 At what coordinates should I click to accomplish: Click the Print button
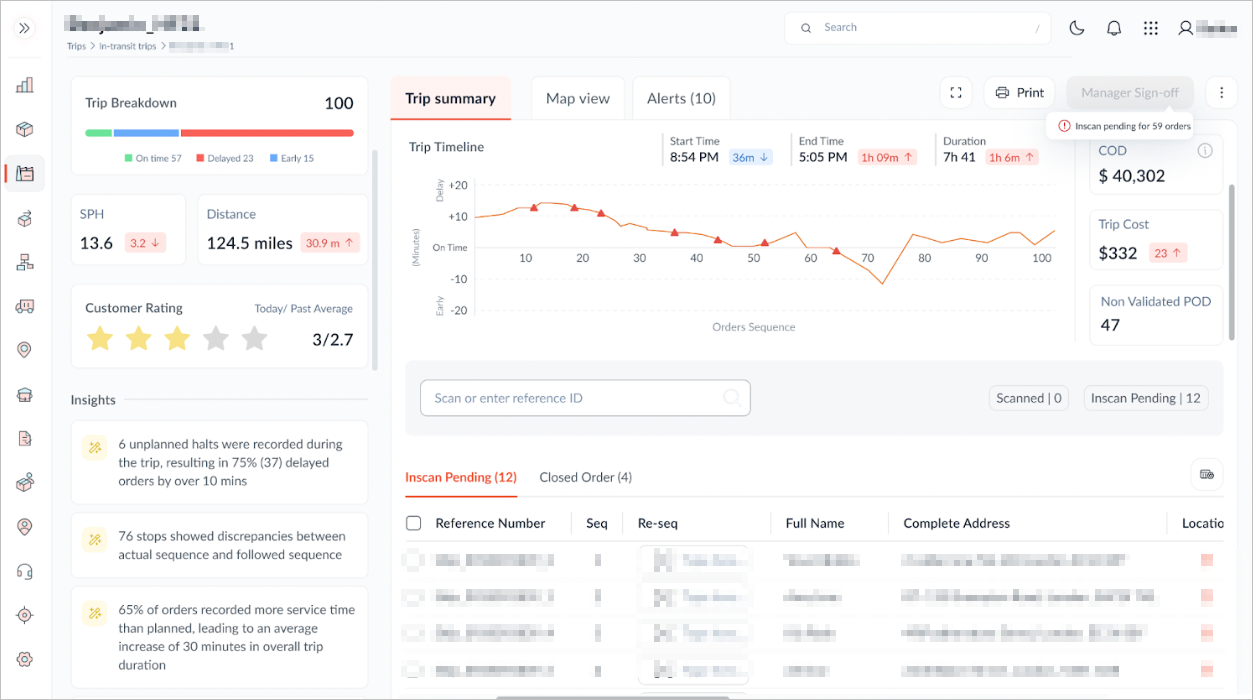click(1020, 93)
